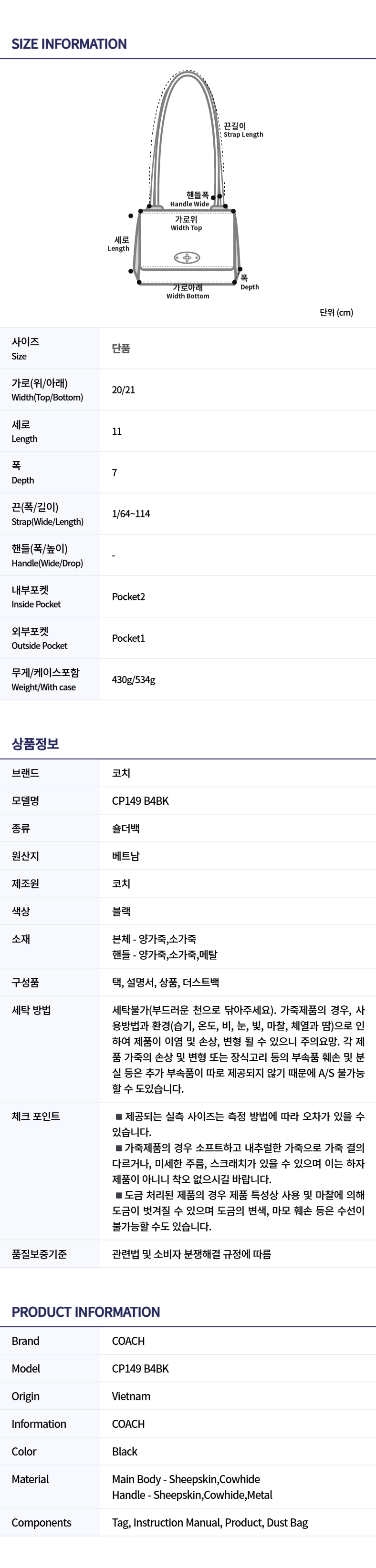Click the unit (cm) note under diagram
376x1568 pixels.
tap(336, 312)
